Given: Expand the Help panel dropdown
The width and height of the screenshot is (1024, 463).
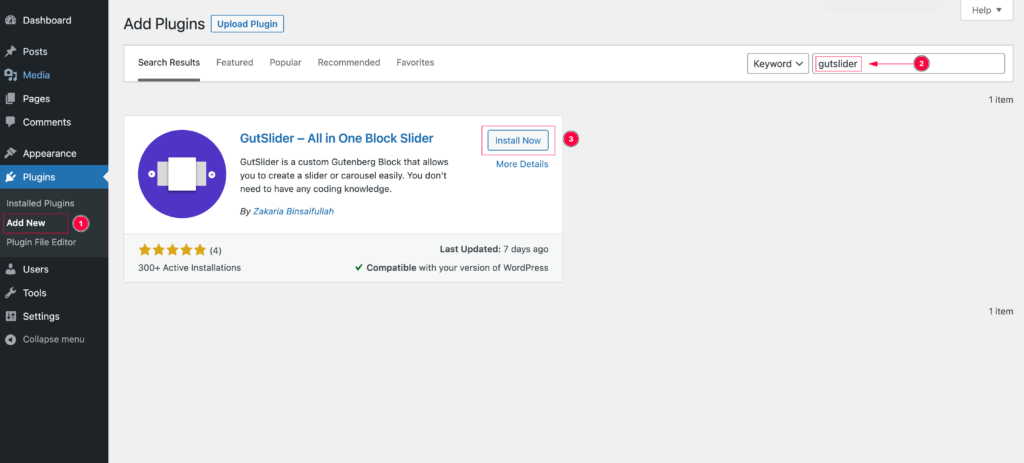Looking at the screenshot, I should click(987, 10).
